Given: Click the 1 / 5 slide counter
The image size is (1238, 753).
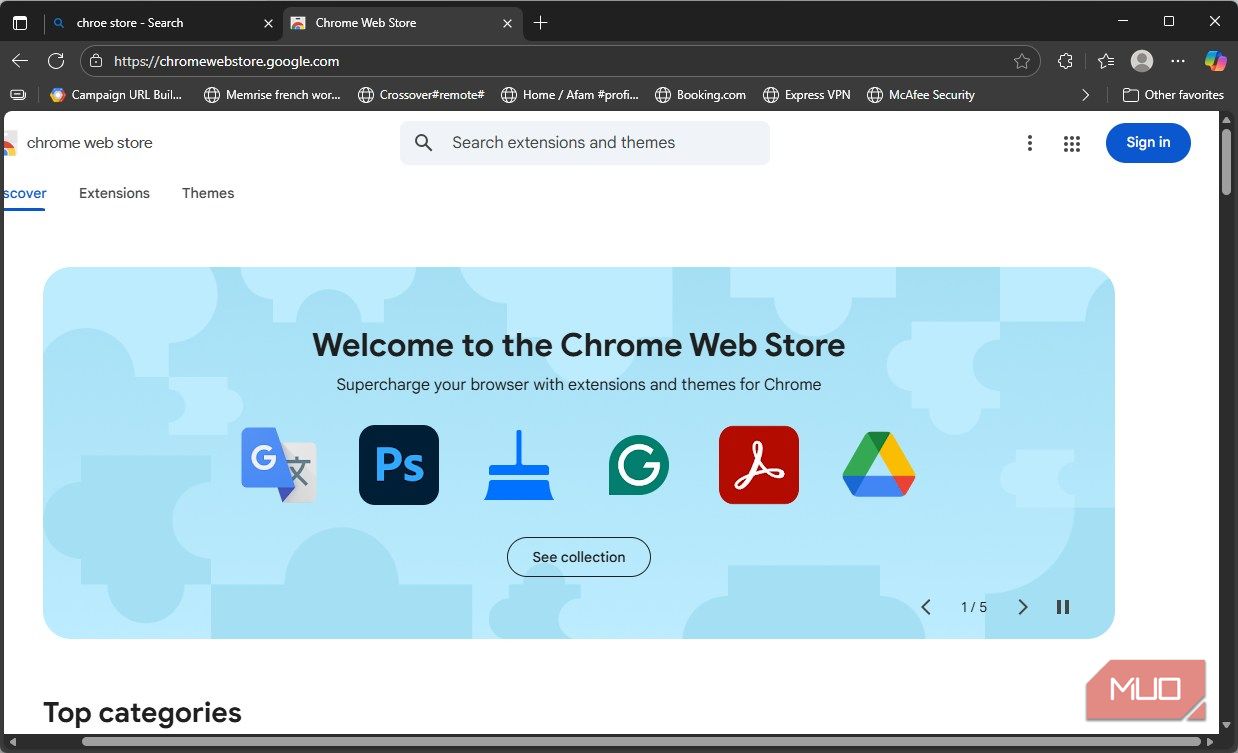Looking at the screenshot, I should pyautogui.click(x=974, y=607).
